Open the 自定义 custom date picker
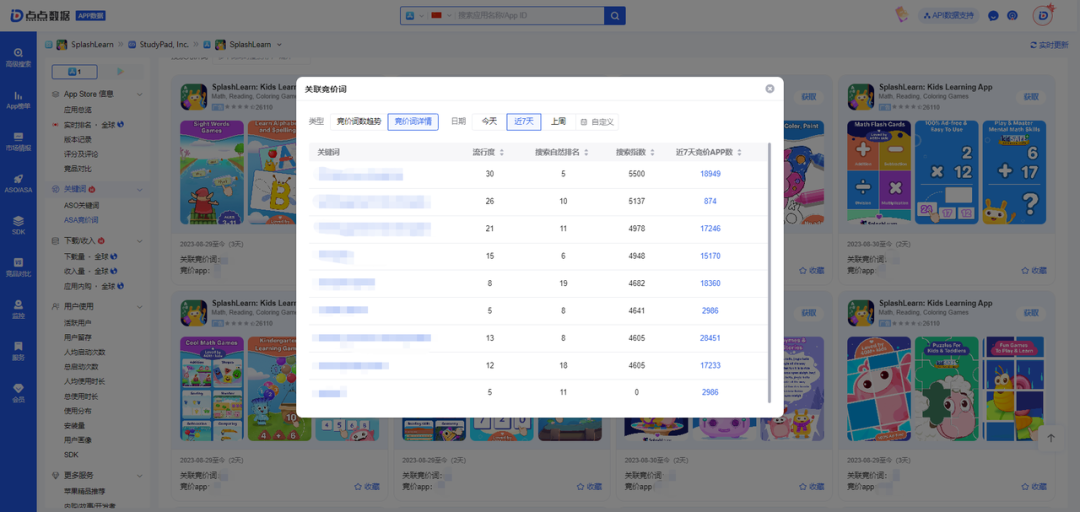Screen dimensions: 1080x512 (597, 122)
